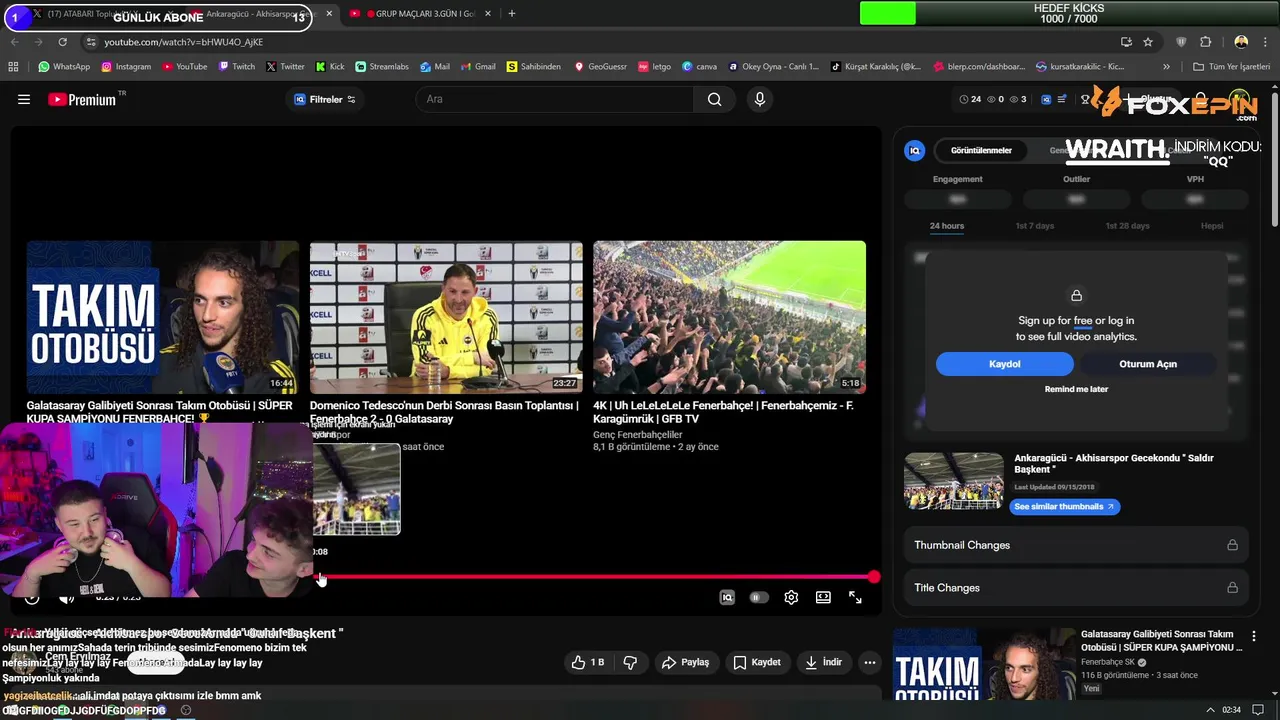Click the YouTube Premium logo
This screenshot has height=720, width=1280.
point(82,99)
